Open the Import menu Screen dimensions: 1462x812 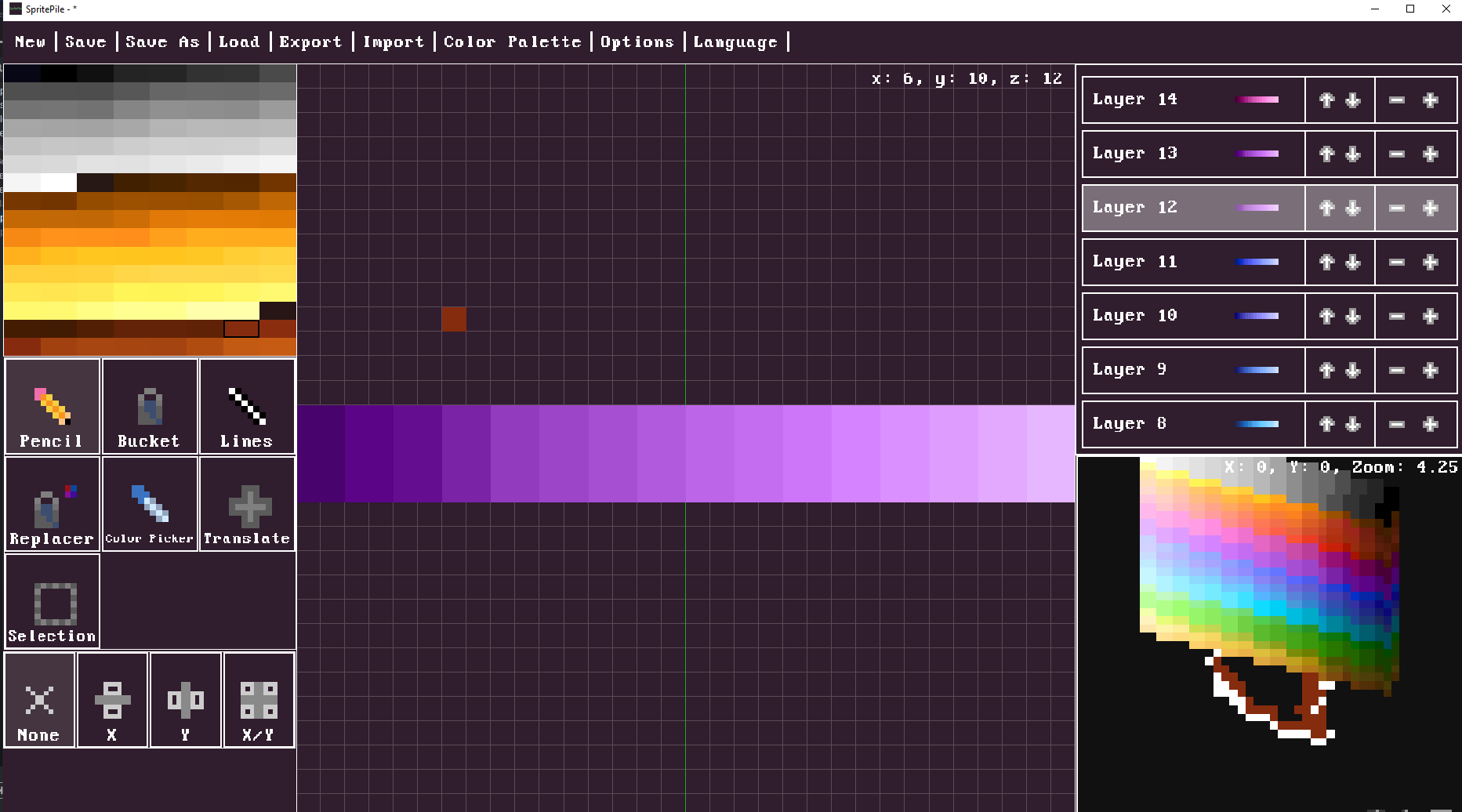[394, 42]
